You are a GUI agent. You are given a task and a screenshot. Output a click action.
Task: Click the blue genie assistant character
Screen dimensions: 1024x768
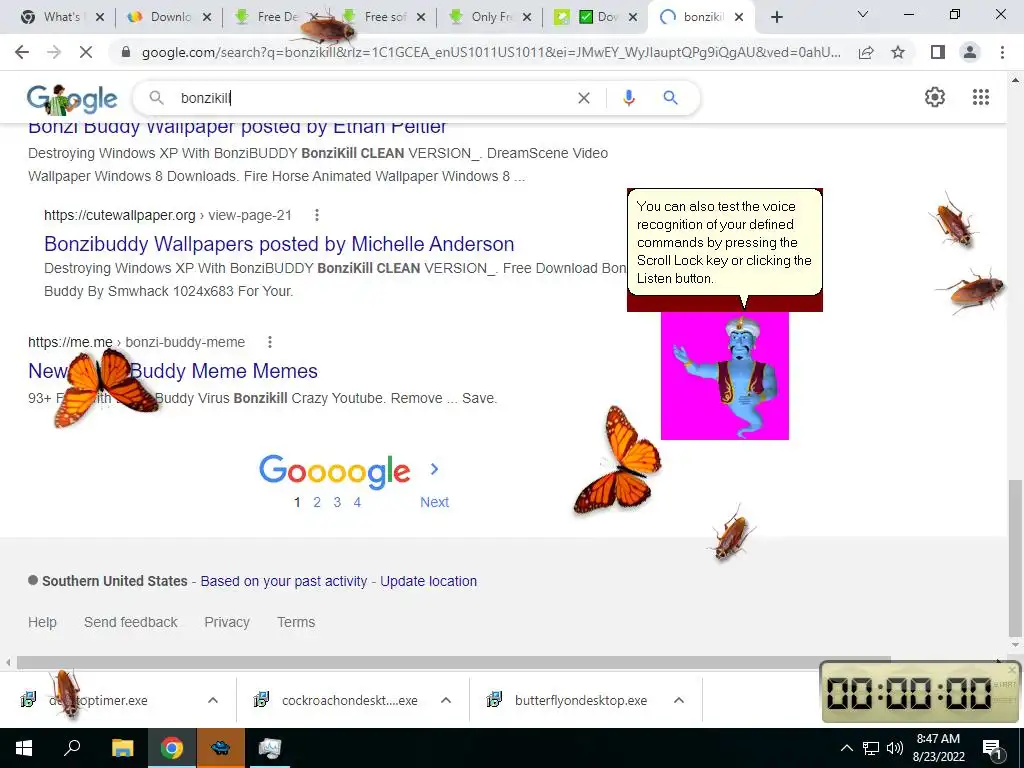(x=725, y=376)
